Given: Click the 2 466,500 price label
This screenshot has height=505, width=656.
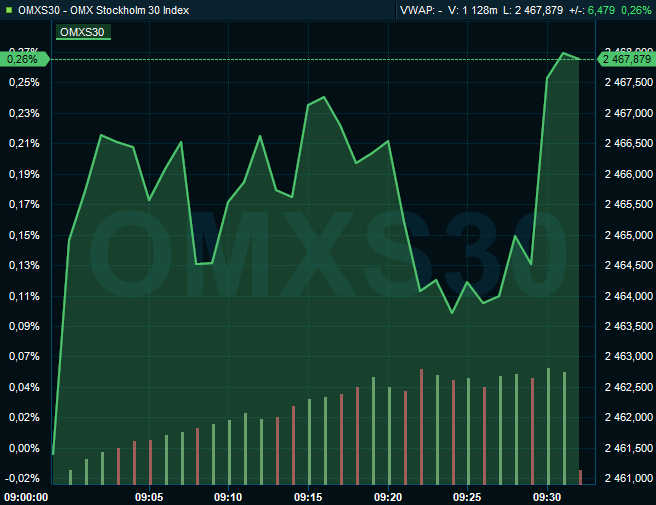Looking at the screenshot, I should click(x=629, y=144).
